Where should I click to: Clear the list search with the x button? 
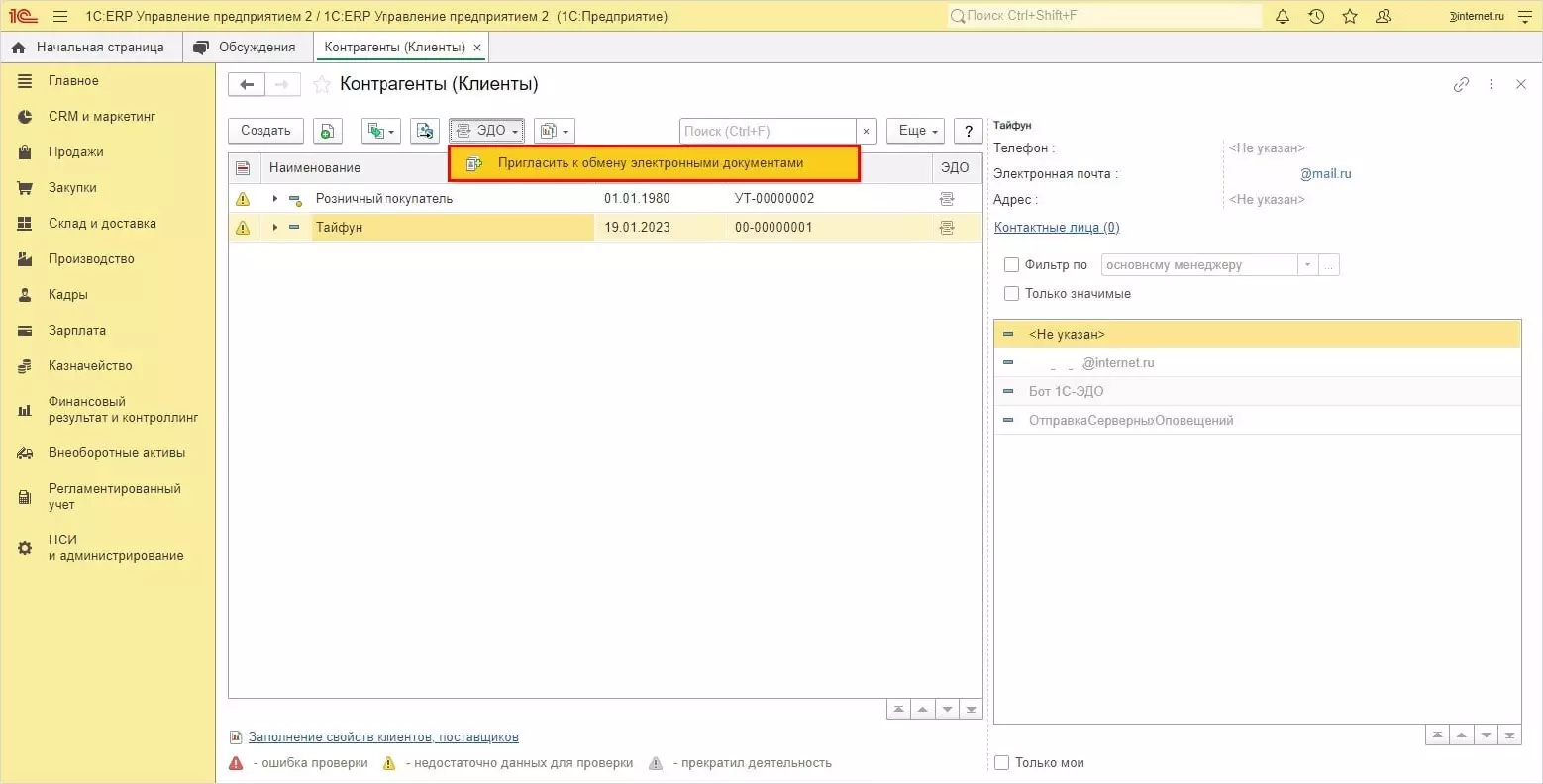(x=867, y=131)
